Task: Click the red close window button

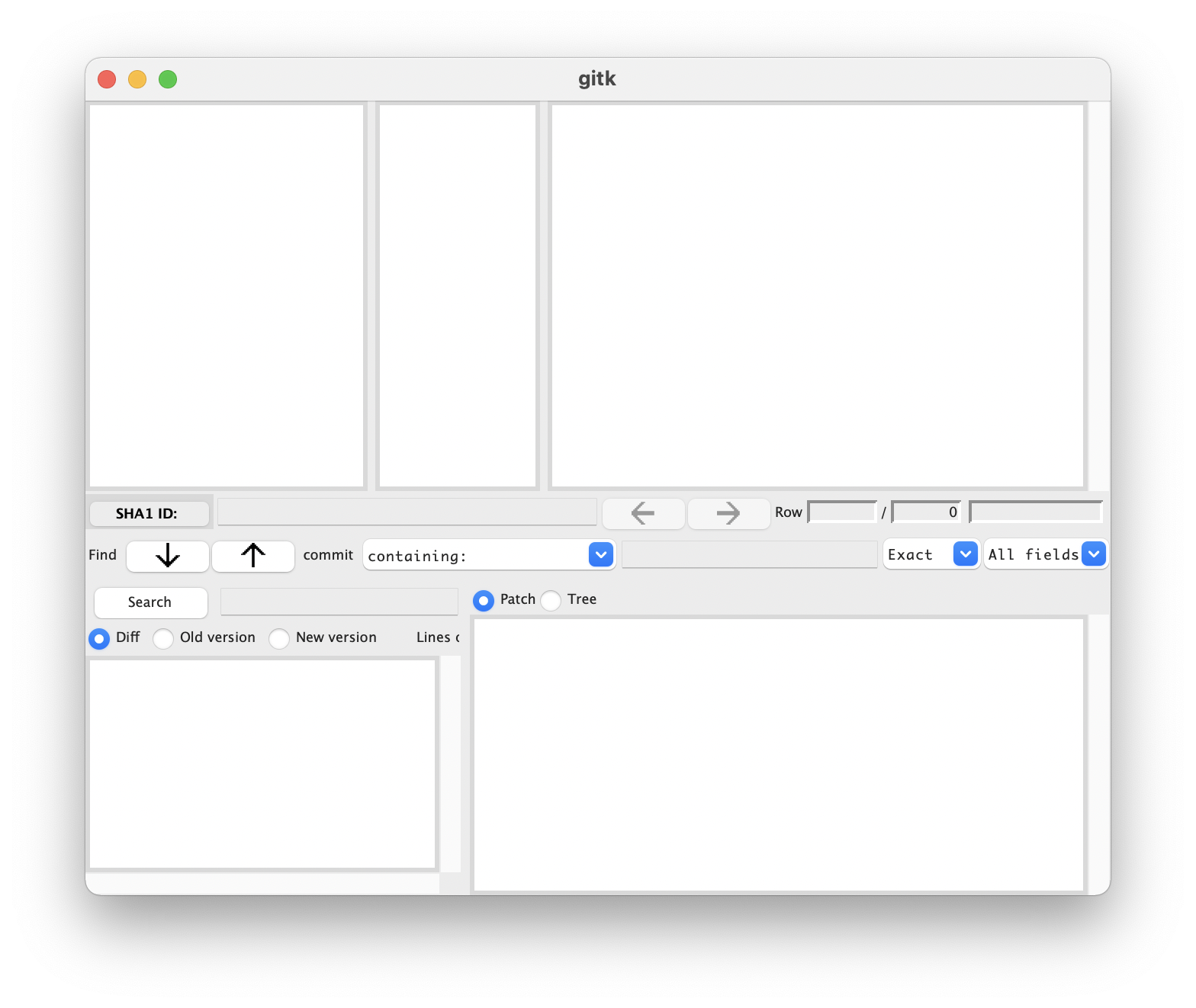Action: [107, 79]
